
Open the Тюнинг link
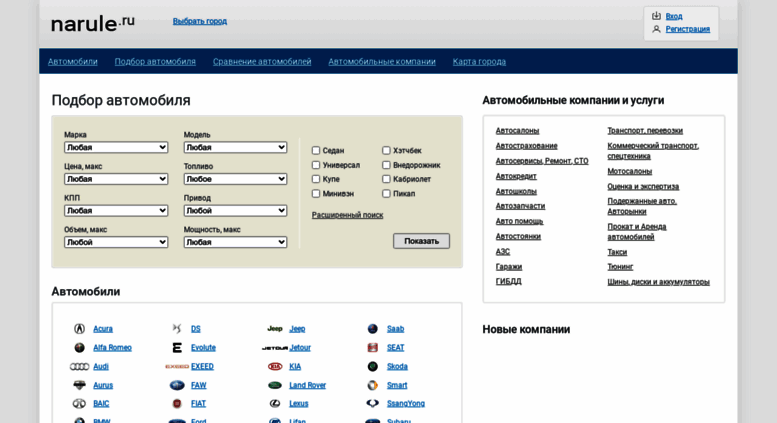pyautogui.click(x=620, y=266)
